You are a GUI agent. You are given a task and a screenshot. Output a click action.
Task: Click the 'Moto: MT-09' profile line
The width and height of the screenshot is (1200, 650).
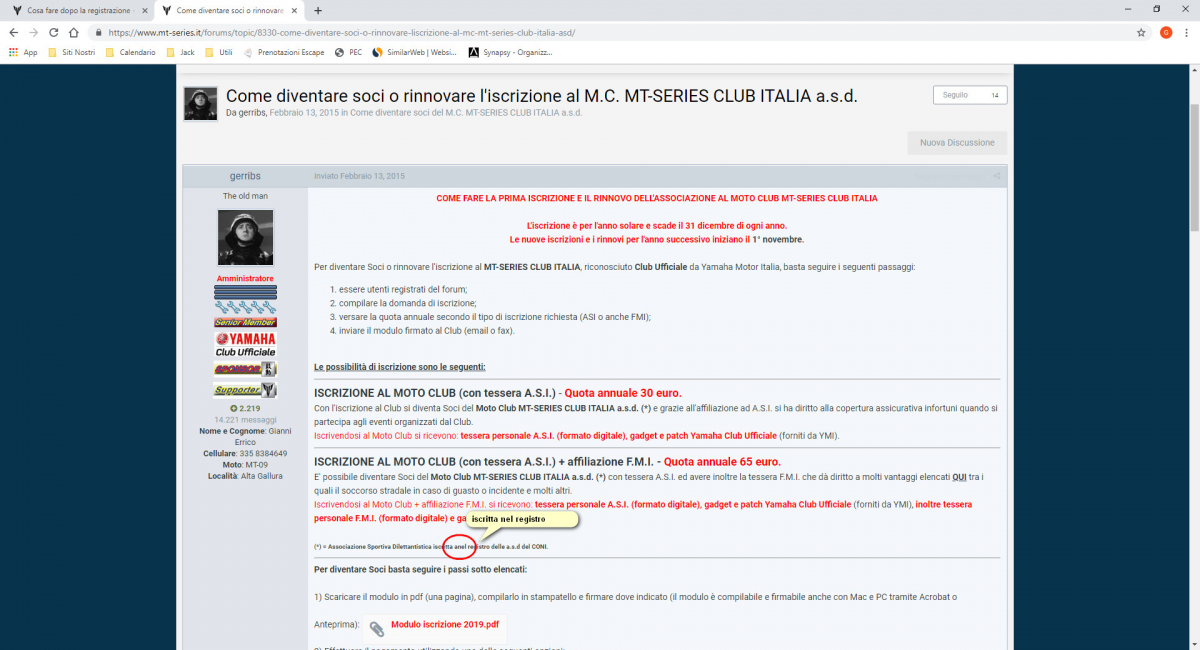coord(245,465)
